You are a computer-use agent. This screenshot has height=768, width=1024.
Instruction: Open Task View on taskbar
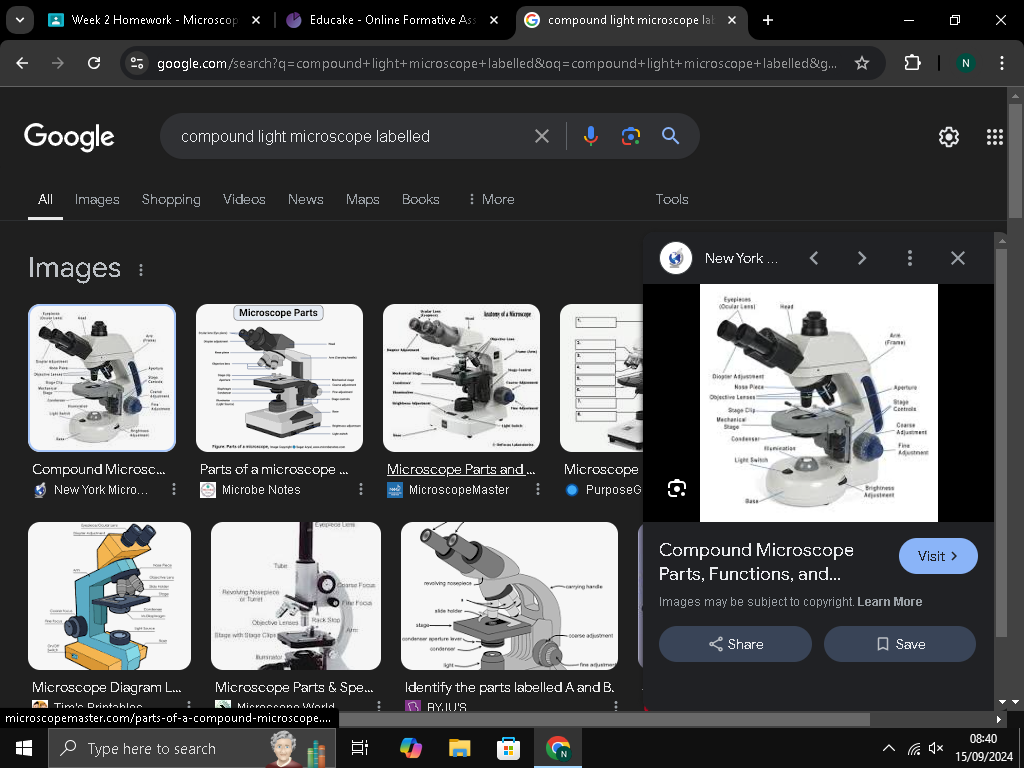360,748
